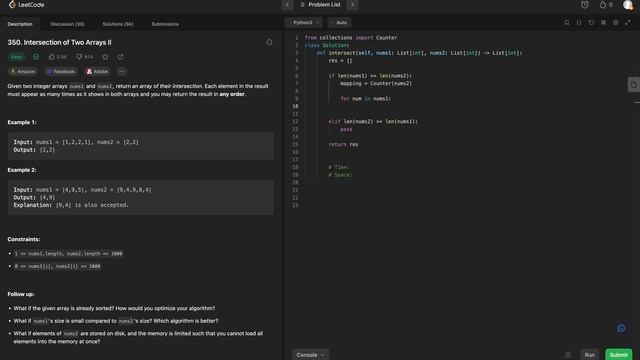Click the green solved checkmark icon
This screenshot has width=640, height=360.
pyautogui.click(x=36, y=57)
